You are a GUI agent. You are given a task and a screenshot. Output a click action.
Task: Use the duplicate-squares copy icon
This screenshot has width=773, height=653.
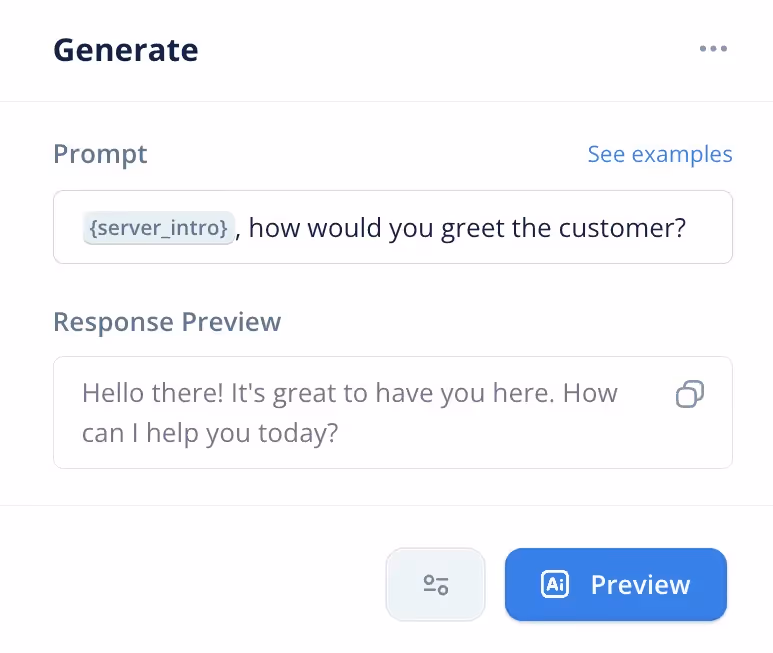pyautogui.click(x=690, y=394)
